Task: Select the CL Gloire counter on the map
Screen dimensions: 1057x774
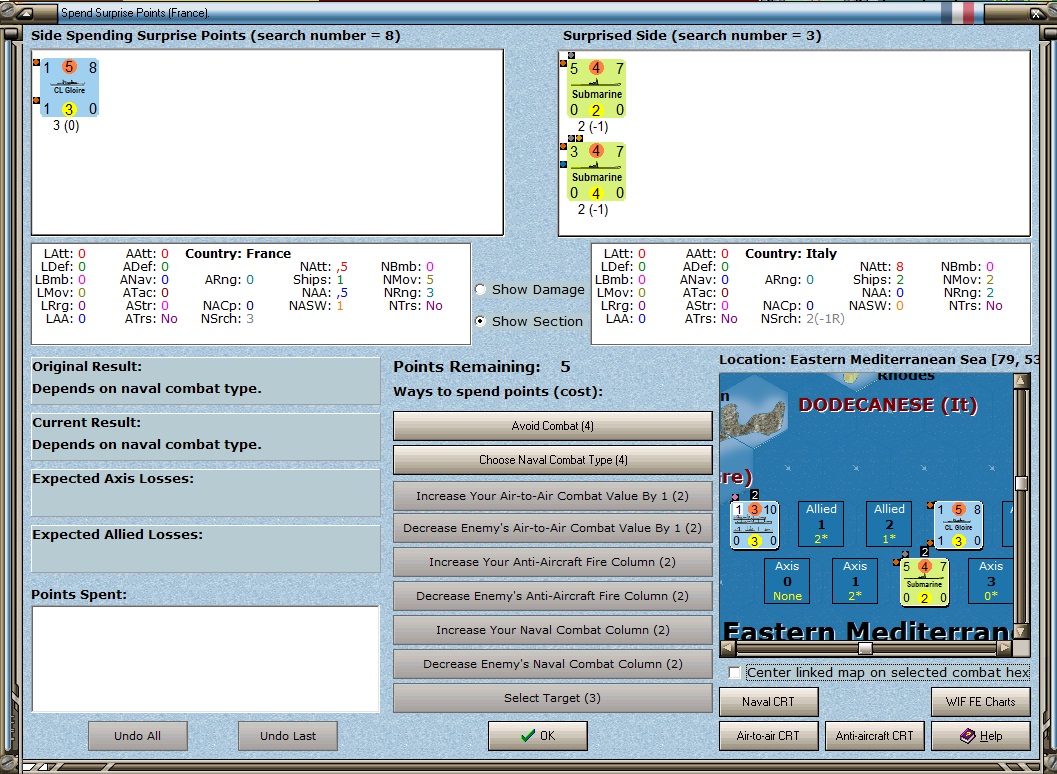Action: (x=958, y=525)
